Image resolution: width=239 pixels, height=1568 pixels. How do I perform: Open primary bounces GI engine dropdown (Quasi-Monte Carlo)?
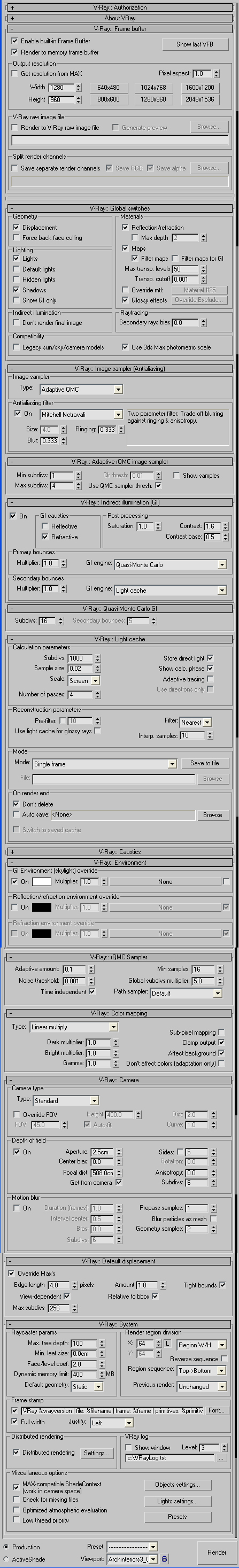click(x=171, y=564)
